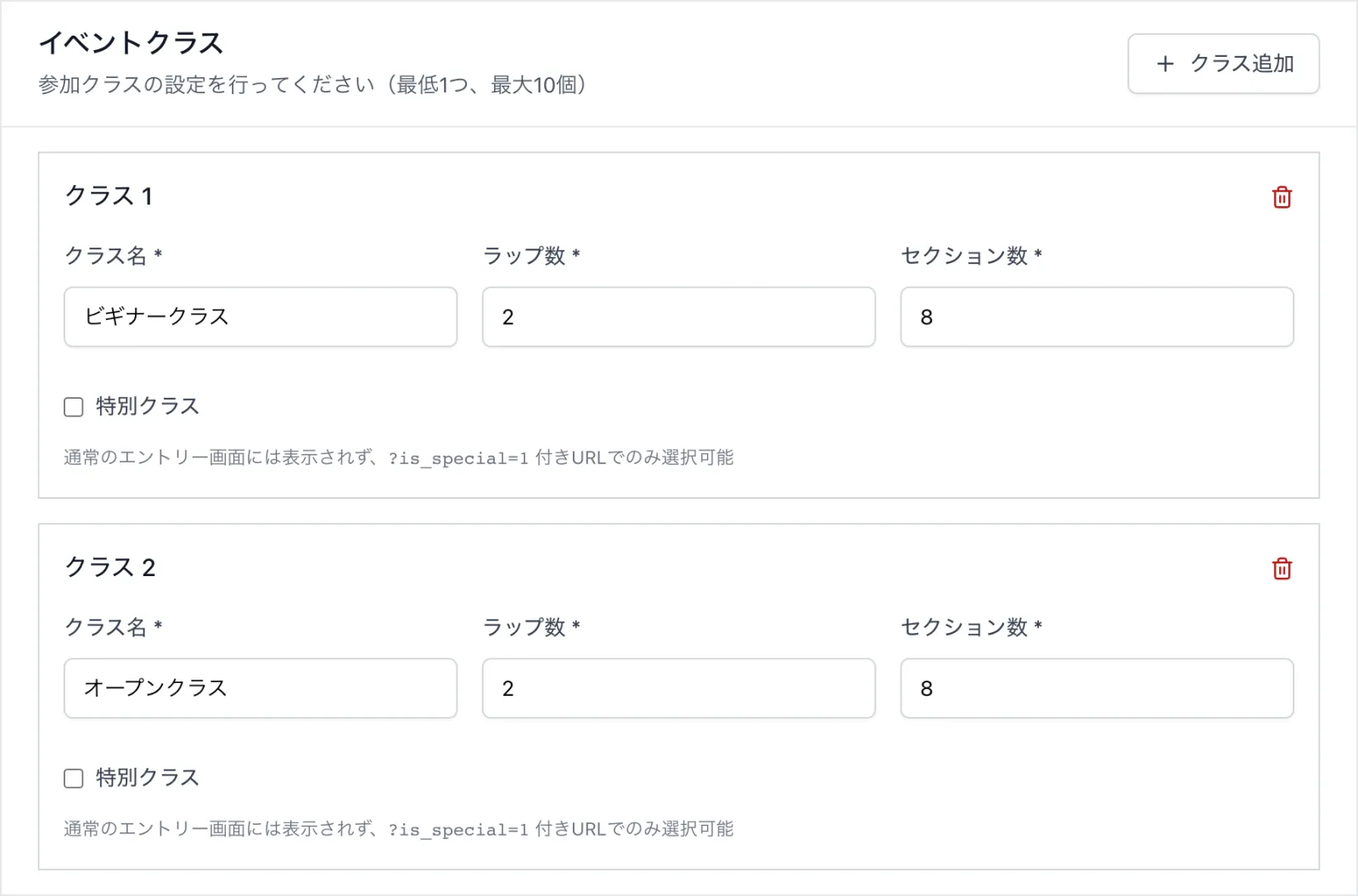Select セクション数 field in クラス 1
1358x896 pixels.
coord(1097,316)
